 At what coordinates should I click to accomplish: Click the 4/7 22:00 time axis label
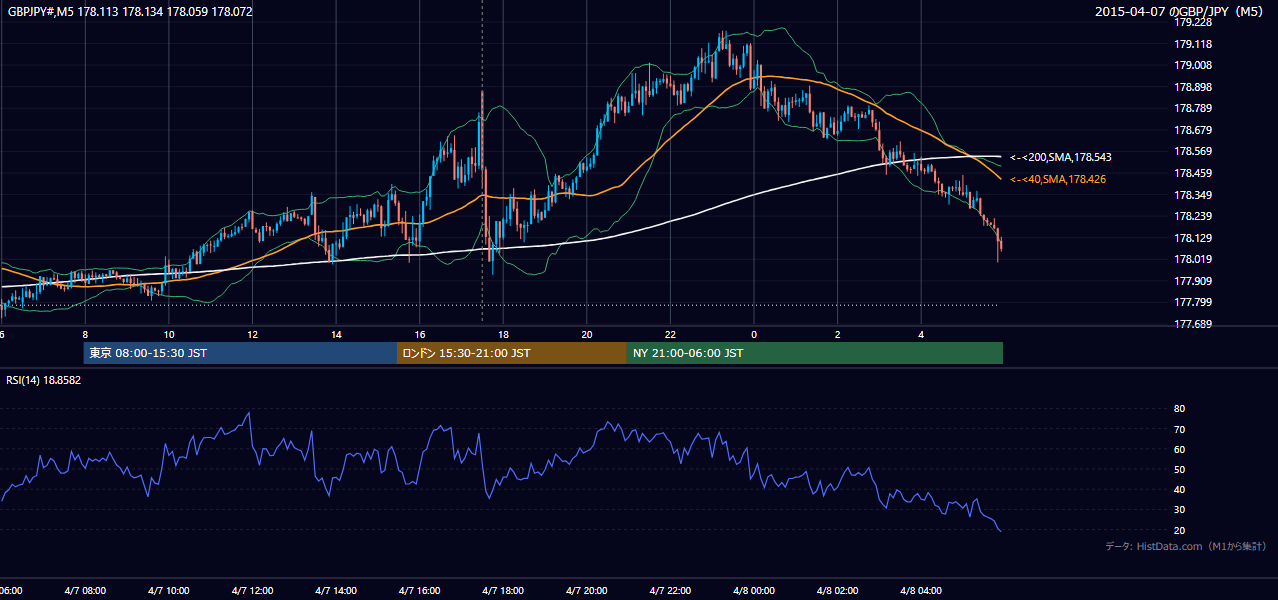[670, 590]
